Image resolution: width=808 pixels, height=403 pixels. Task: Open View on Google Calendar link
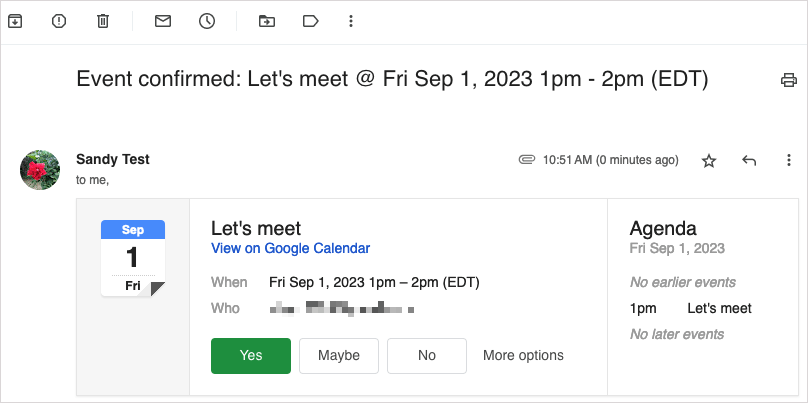[290, 249]
